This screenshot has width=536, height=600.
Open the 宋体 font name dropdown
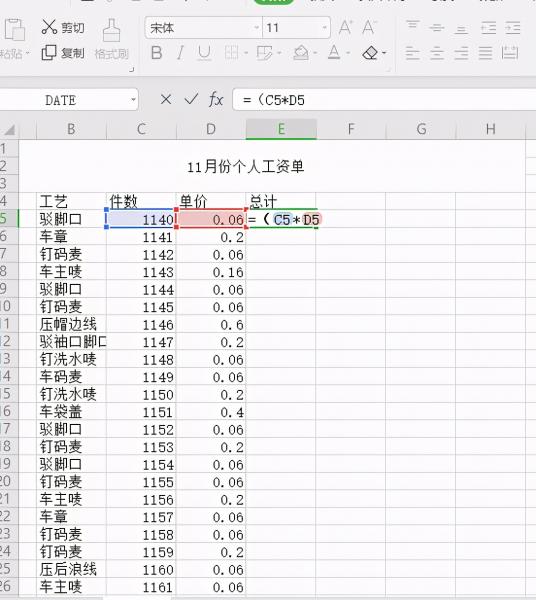point(257,28)
